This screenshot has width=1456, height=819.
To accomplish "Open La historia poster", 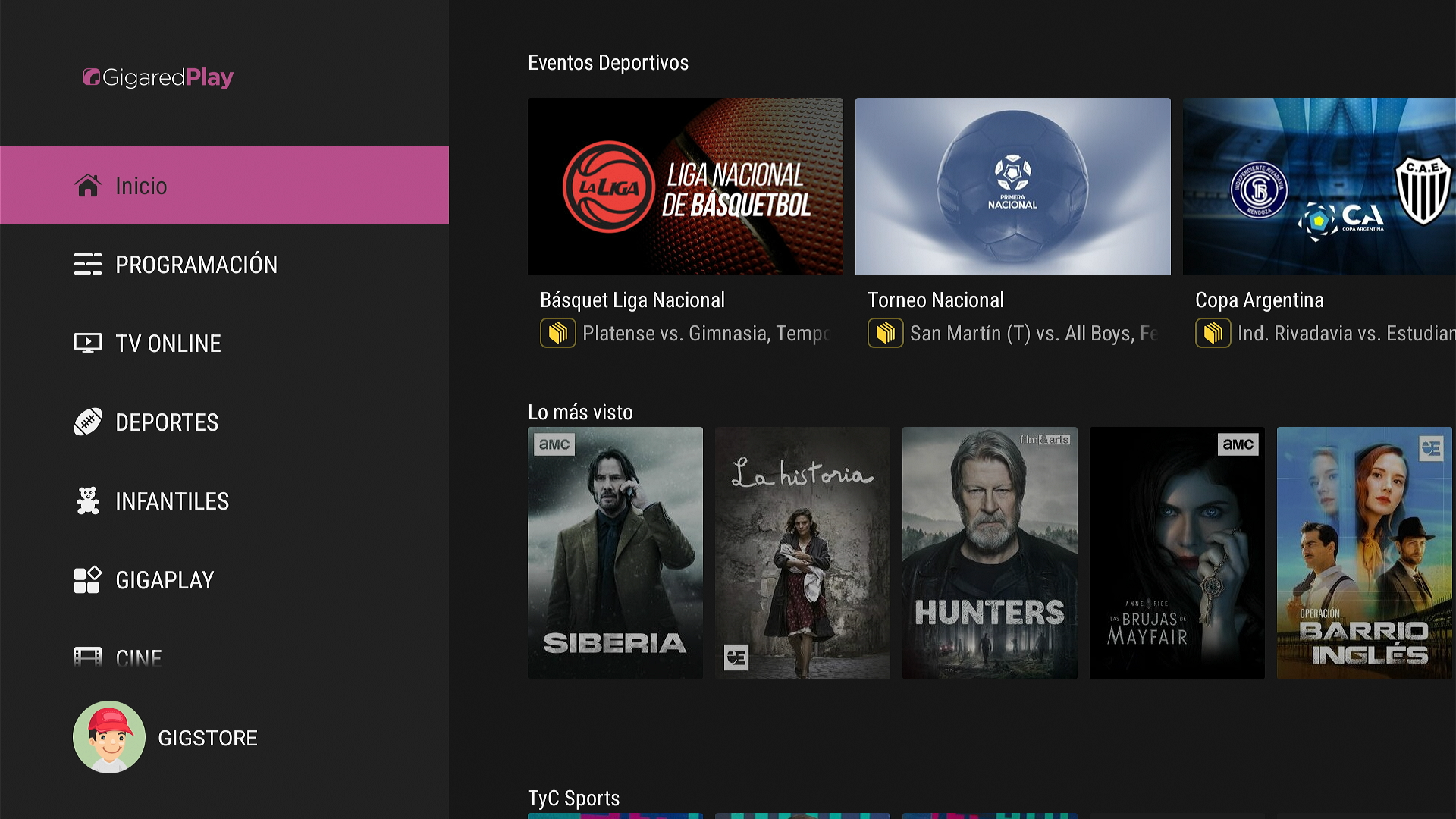I will coord(802,553).
